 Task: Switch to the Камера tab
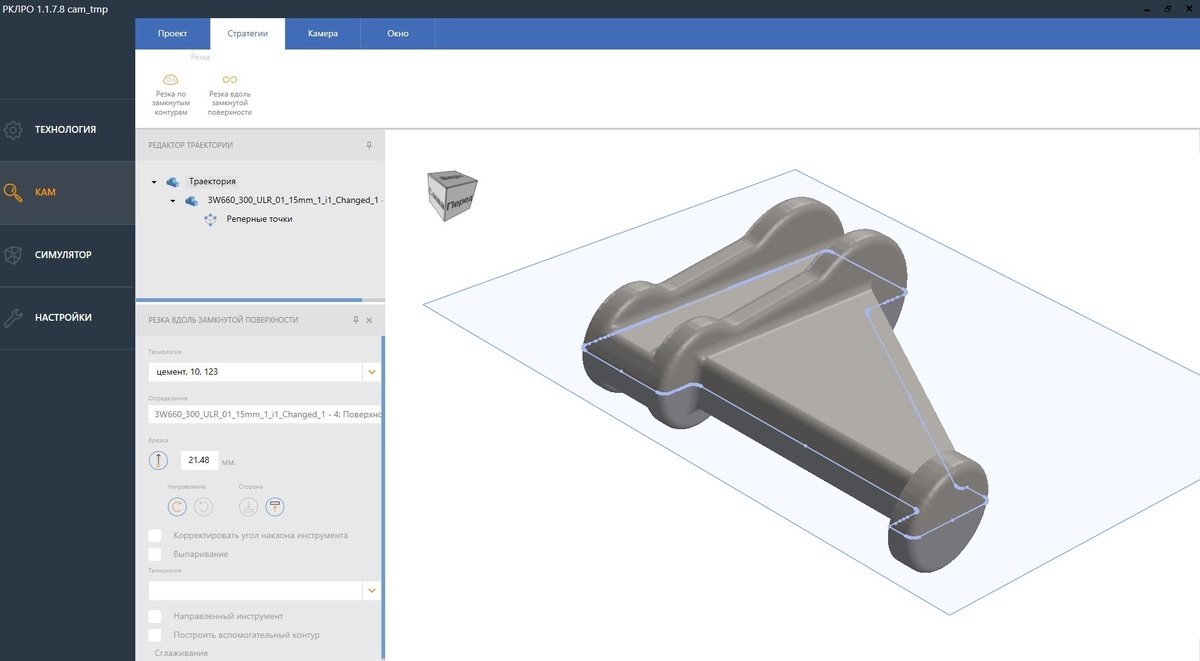tap(322, 33)
